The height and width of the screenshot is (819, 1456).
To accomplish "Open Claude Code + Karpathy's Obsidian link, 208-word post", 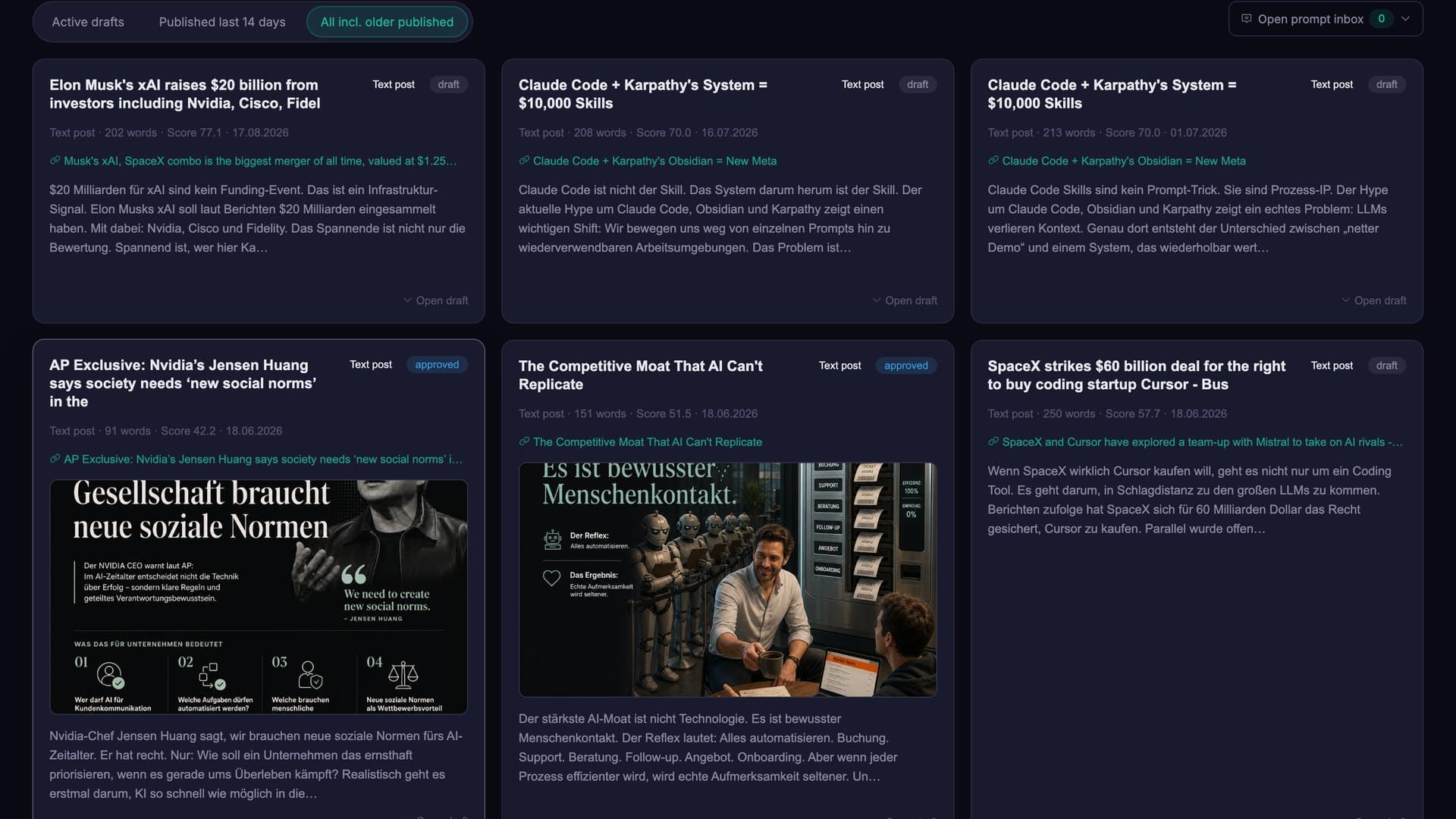I will pyautogui.click(x=654, y=161).
